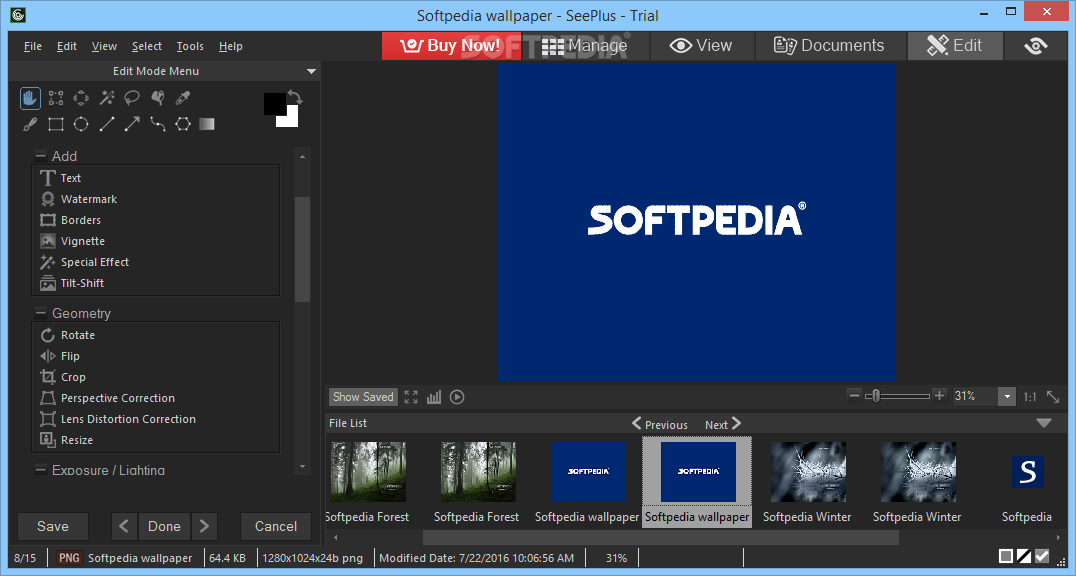1076x576 pixels.
Task: Click the zoom slider handle
Action: (x=876, y=396)
